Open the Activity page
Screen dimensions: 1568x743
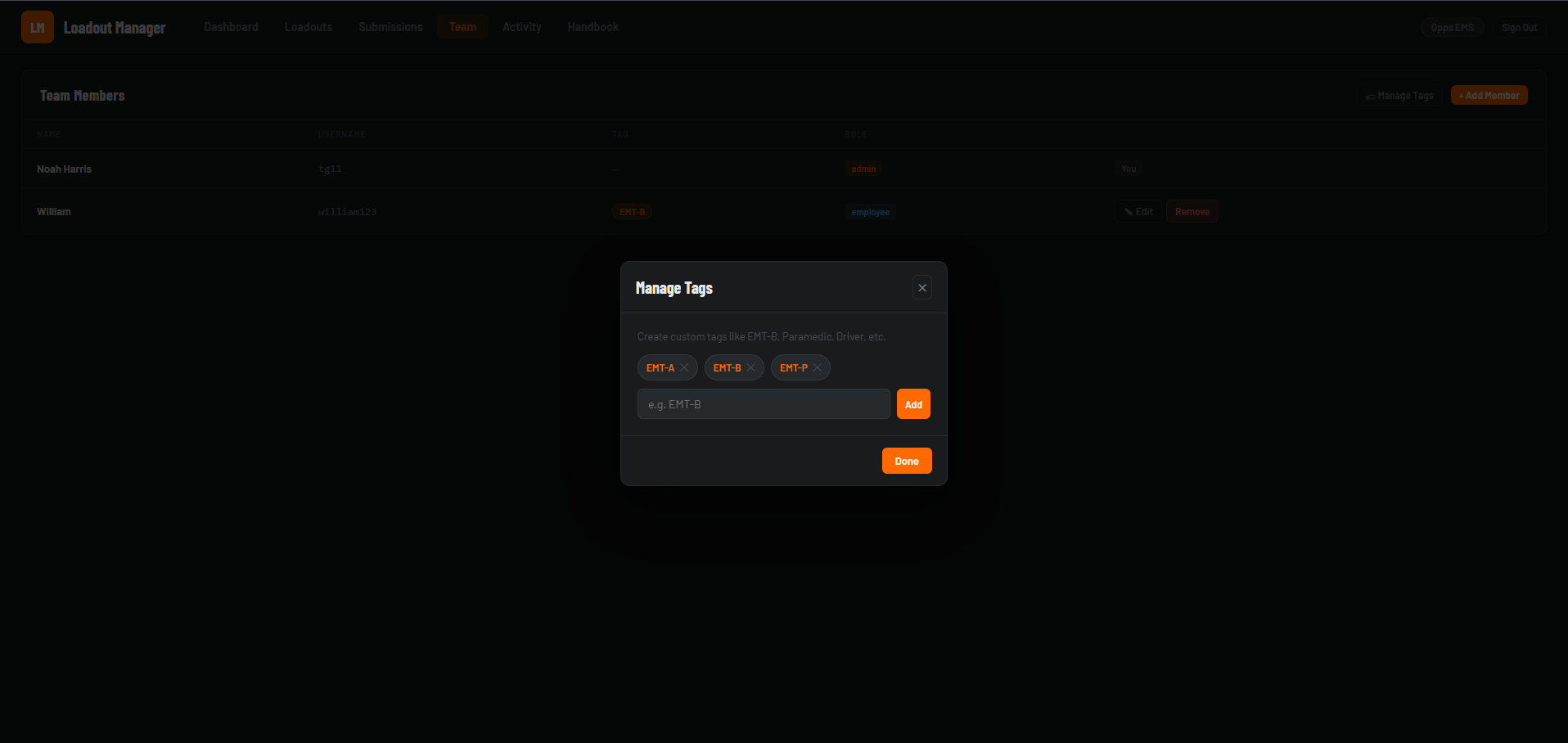tap(521, 26)
